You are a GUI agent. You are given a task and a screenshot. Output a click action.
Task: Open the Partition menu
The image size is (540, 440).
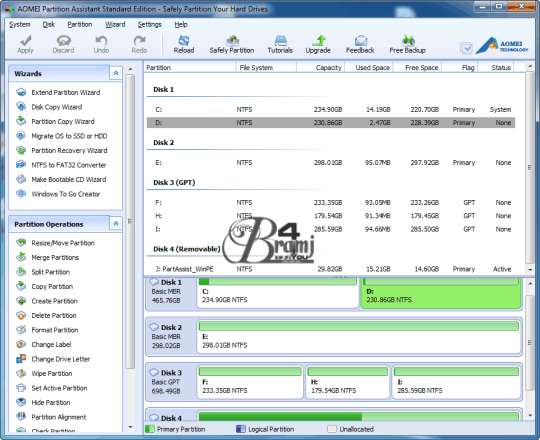point(80,24)
